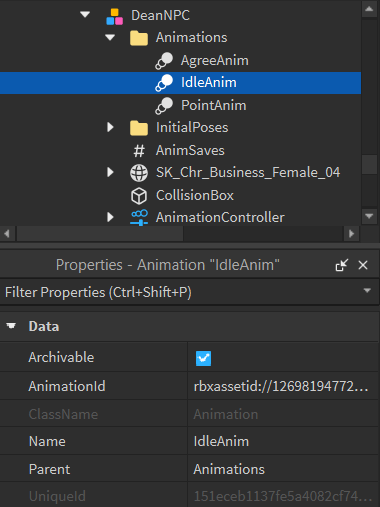
Task: Uncheck the Archivable checkbox
Action: pyautogui.click(x=203, y=358)
